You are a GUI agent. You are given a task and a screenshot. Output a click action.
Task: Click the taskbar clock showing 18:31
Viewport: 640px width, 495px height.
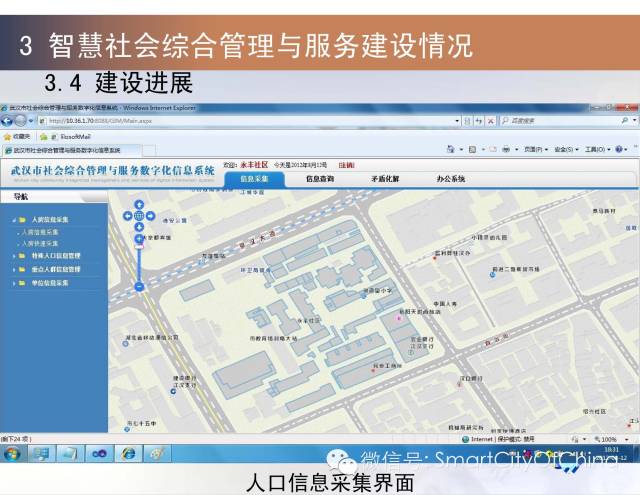[612, 450]
